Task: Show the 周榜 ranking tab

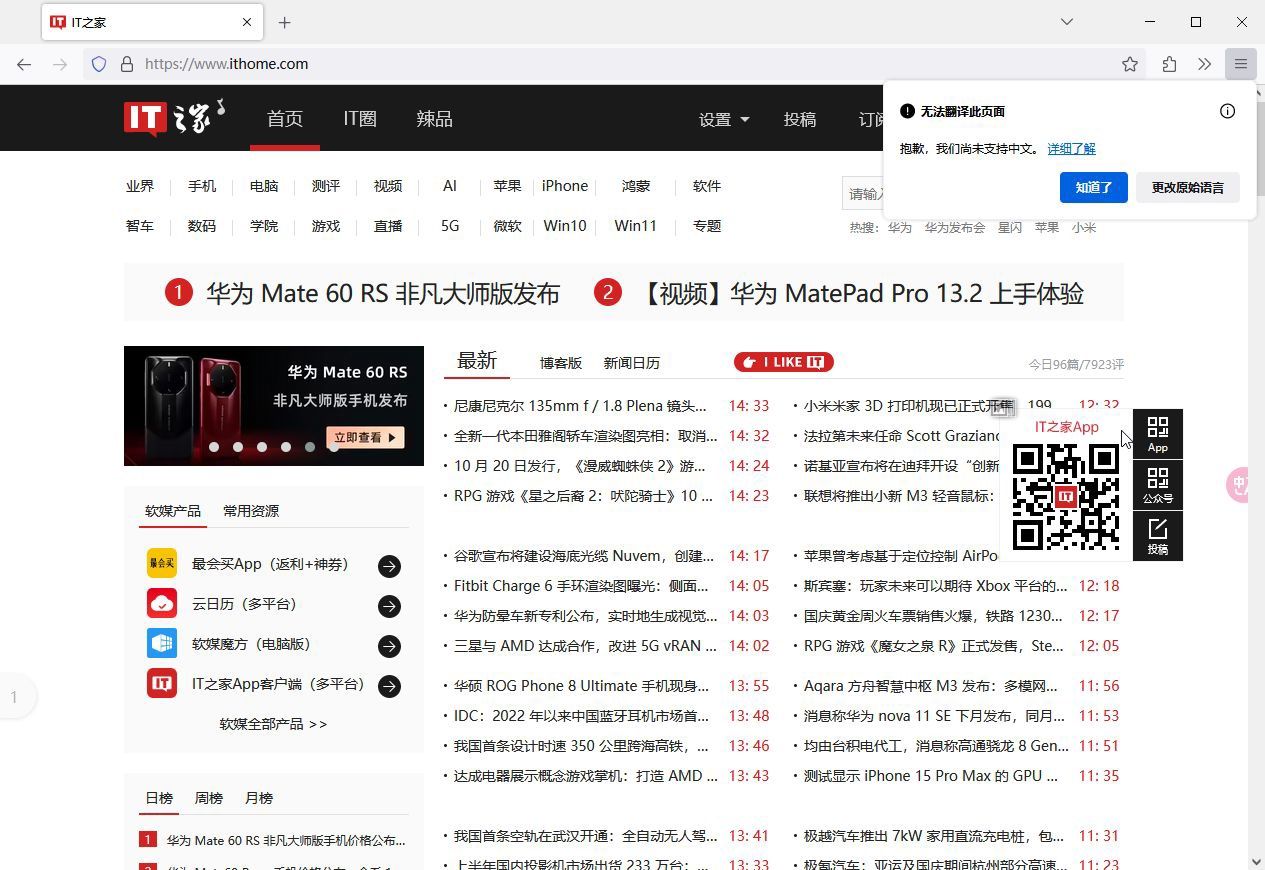Action: pos(209,798)
